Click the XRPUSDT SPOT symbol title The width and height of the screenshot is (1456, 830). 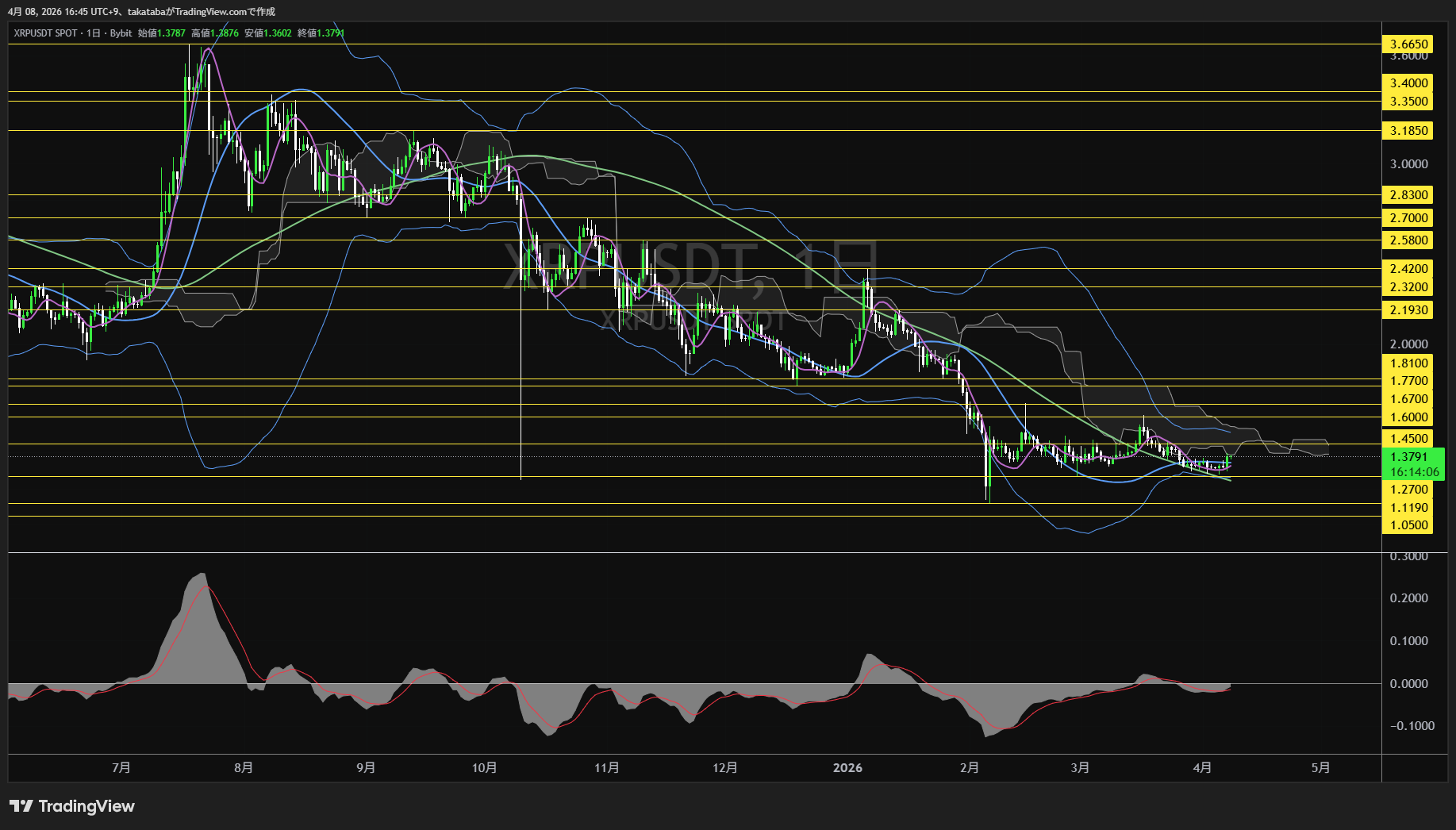pos(46,33)
